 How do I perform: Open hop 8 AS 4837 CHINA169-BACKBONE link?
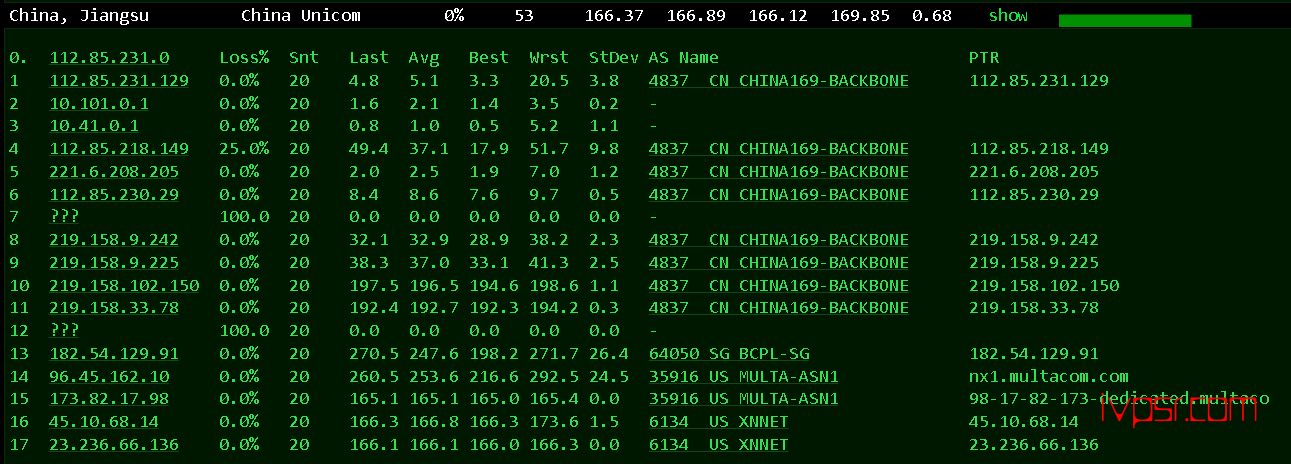tap(779, 240)
